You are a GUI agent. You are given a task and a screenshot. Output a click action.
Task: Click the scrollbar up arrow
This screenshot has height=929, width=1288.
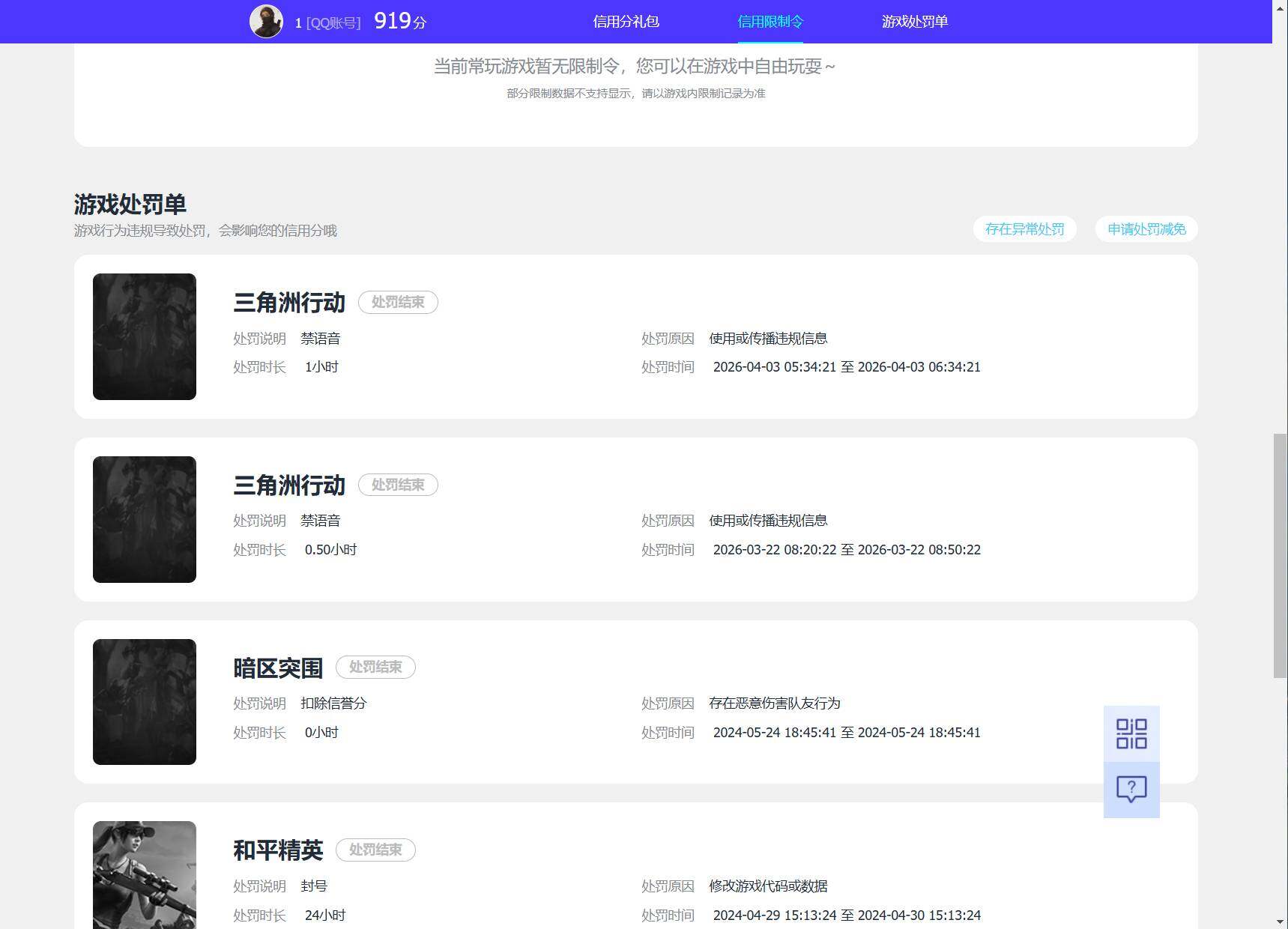pyautogui.click(x=1281, y=7)
